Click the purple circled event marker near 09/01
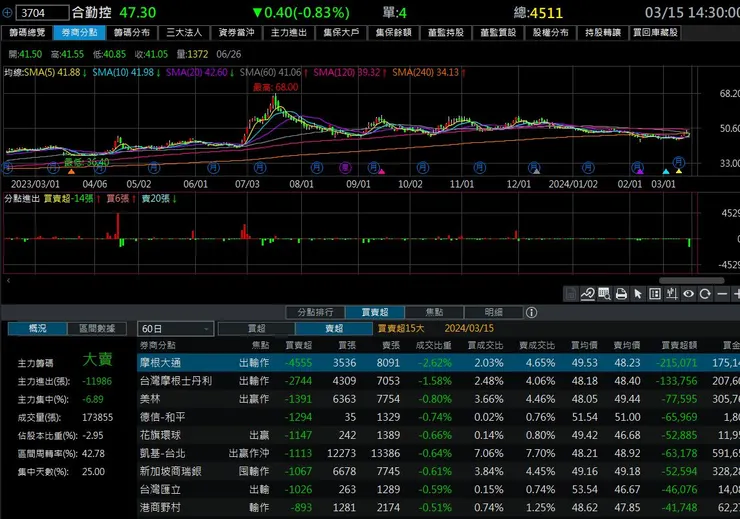 [345, 167]
